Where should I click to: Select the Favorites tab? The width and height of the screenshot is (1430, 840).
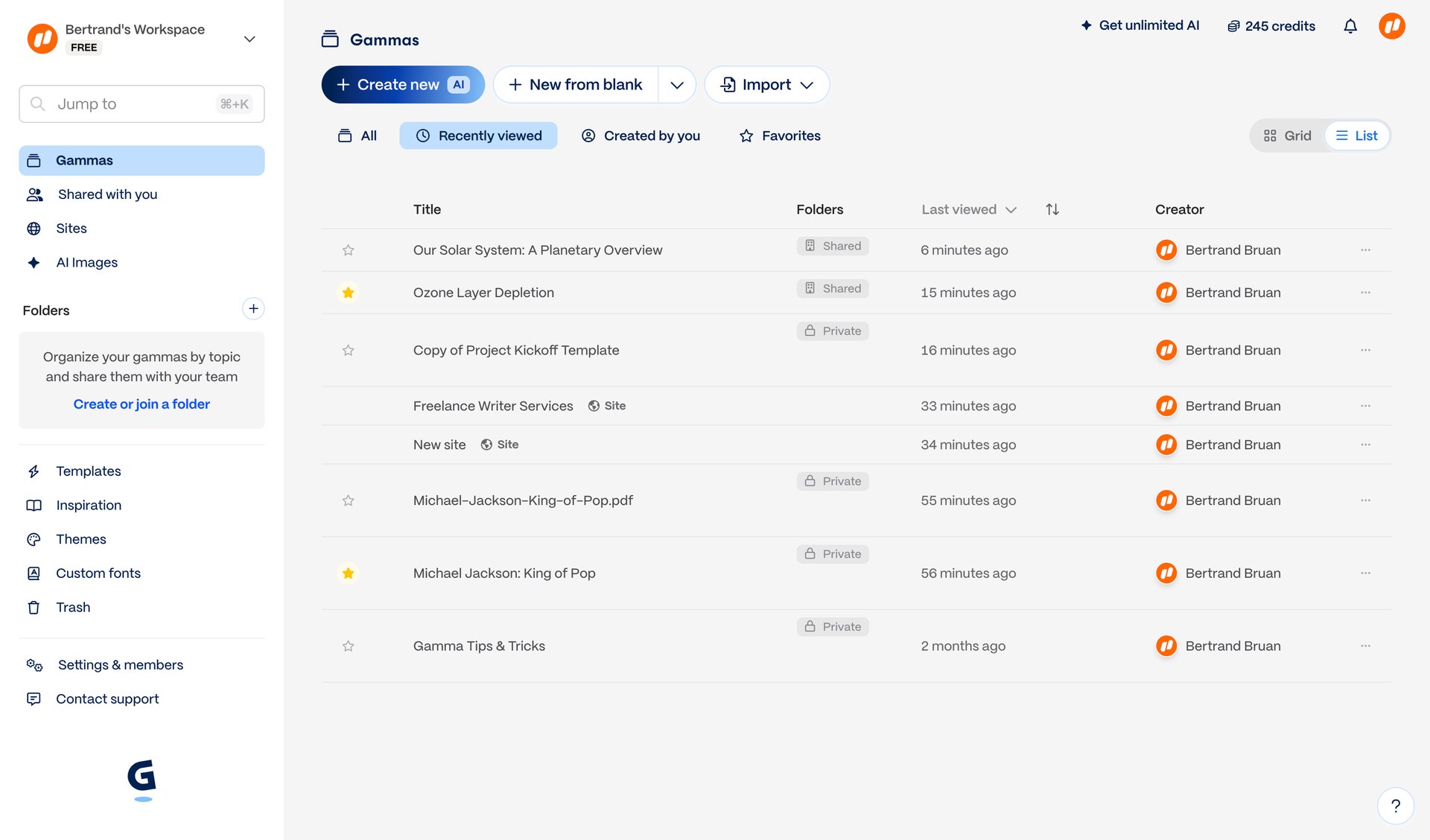779,136
